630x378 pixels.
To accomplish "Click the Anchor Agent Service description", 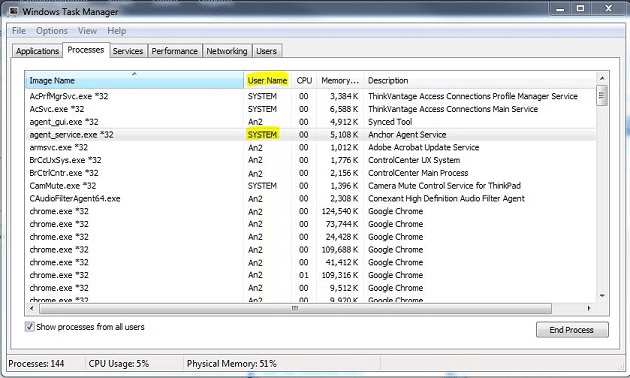I will pos(407,135).
